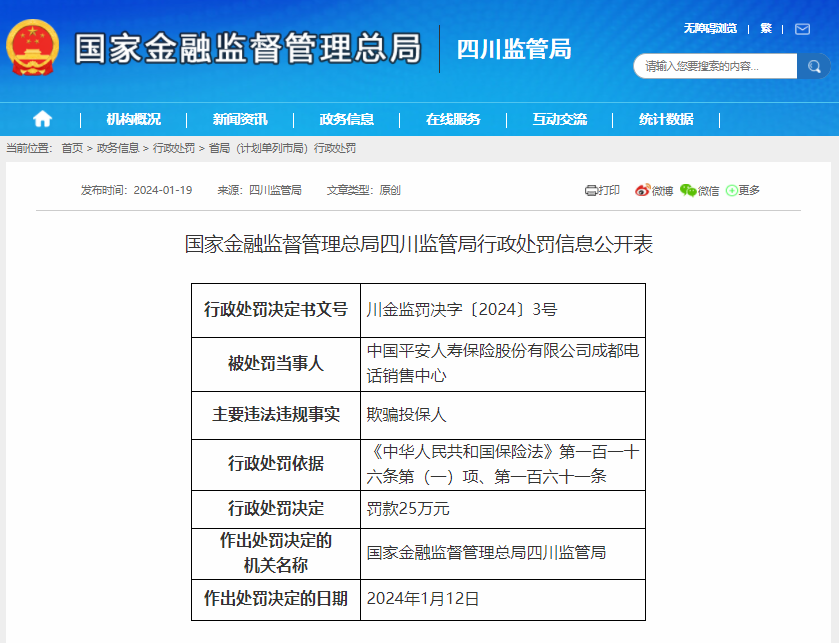Click the date cell 2024年1月12日
This screenshot has width=839, height=643.
coord(503,600)
